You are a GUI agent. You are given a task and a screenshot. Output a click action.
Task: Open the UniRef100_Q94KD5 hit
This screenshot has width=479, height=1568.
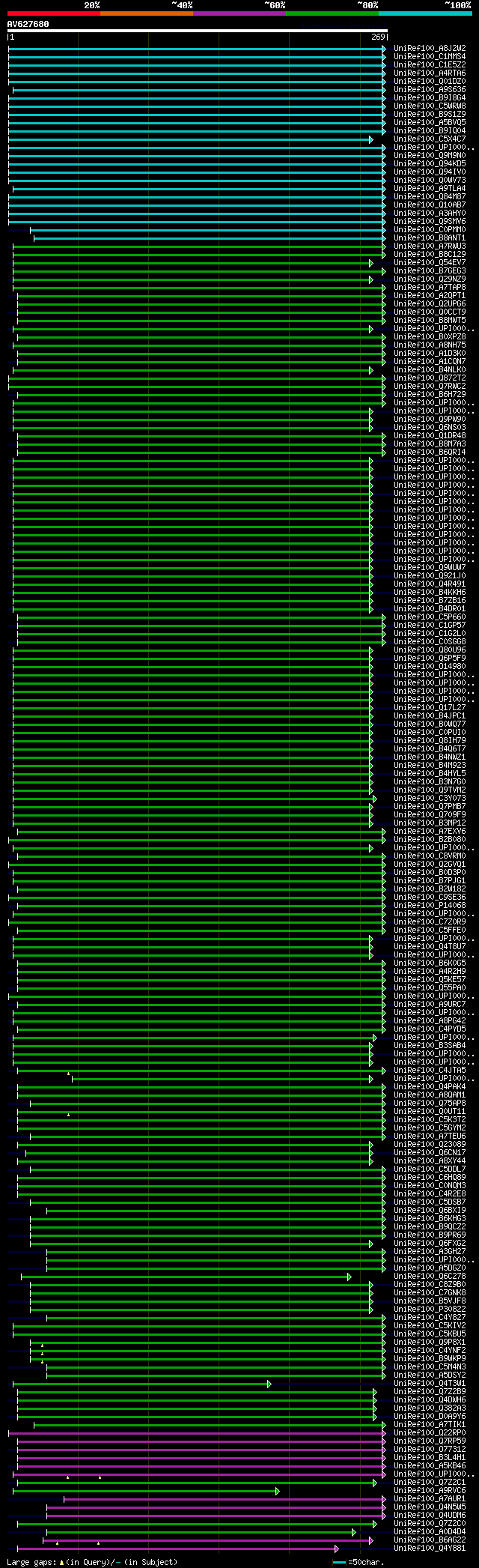click(430, 164)
